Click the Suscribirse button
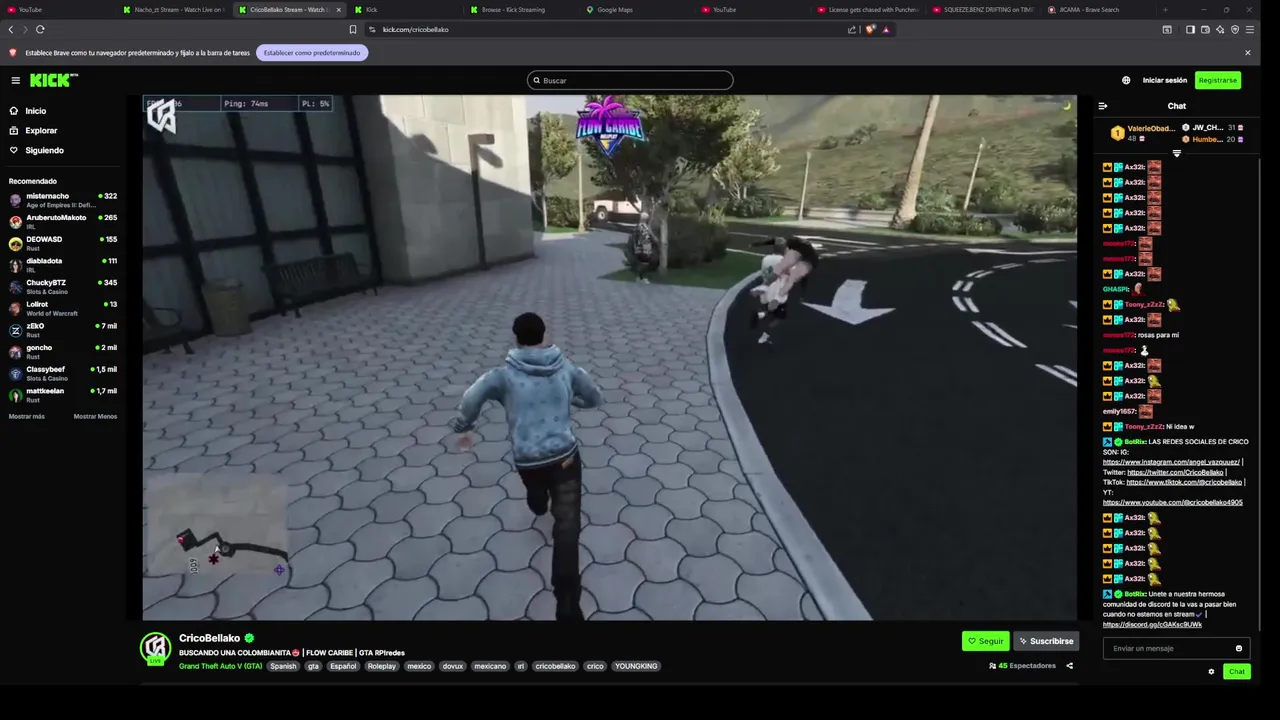Viewport: 1280px width, 720px height. tap(1046, 641)
